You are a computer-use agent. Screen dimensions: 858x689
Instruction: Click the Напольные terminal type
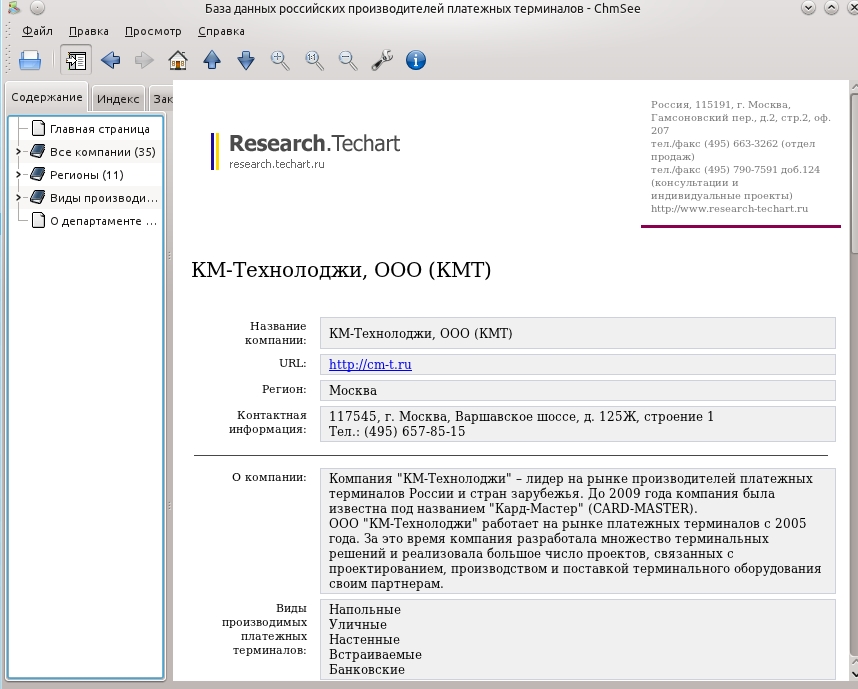click(364, 610)
